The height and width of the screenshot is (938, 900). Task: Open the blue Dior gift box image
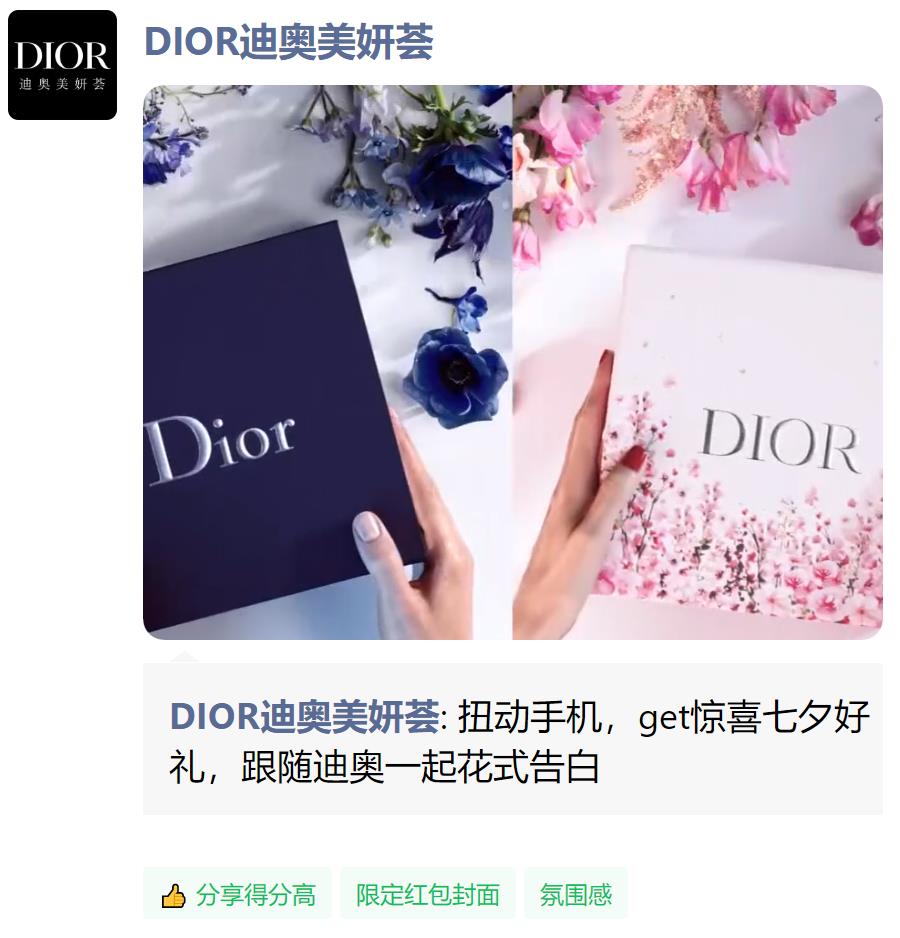tap(327, 362)
